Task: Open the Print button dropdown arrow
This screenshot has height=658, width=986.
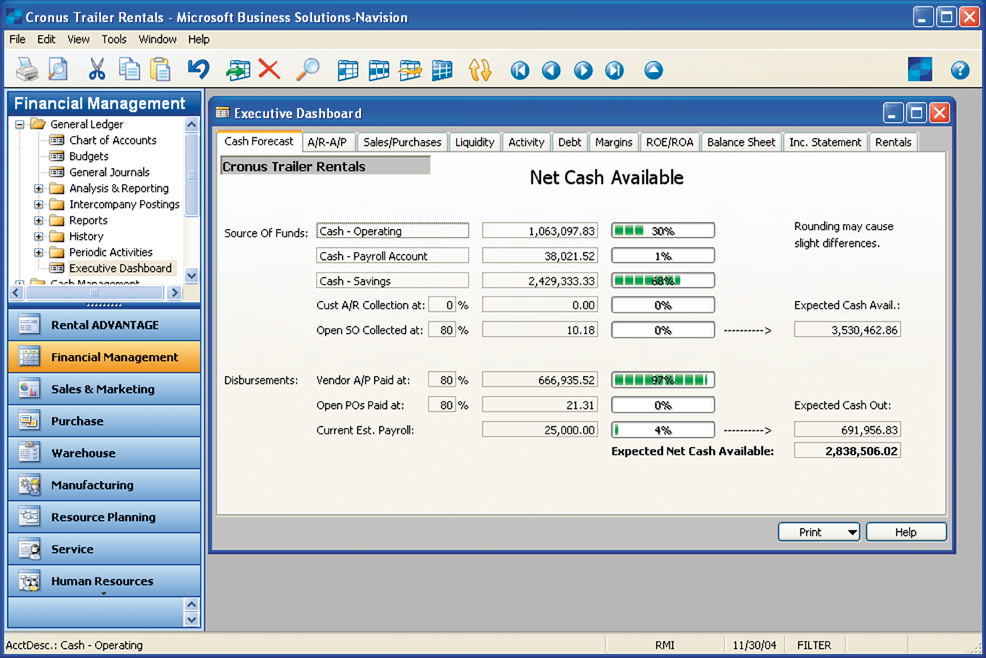Action: (x=851, y=532)
